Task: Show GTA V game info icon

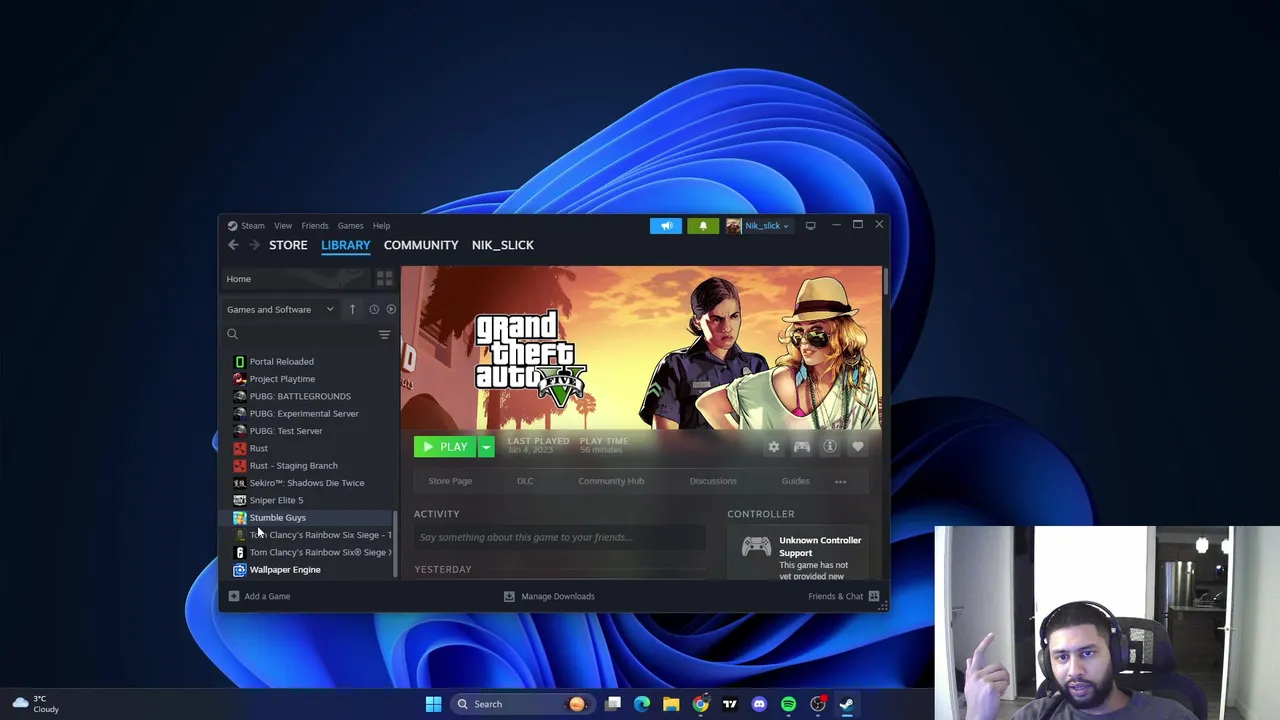Action: coord(830,447)
